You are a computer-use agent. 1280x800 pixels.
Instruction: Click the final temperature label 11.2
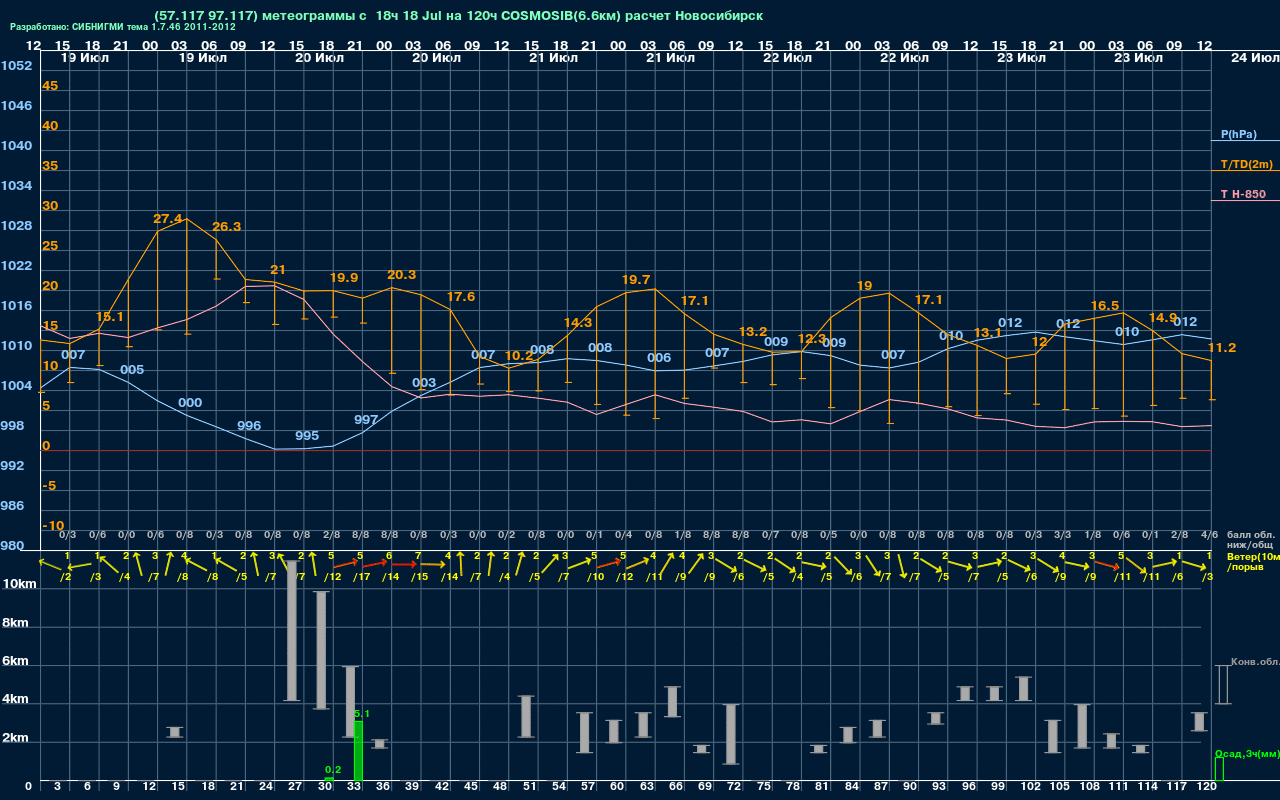(x=1222, y=348)
